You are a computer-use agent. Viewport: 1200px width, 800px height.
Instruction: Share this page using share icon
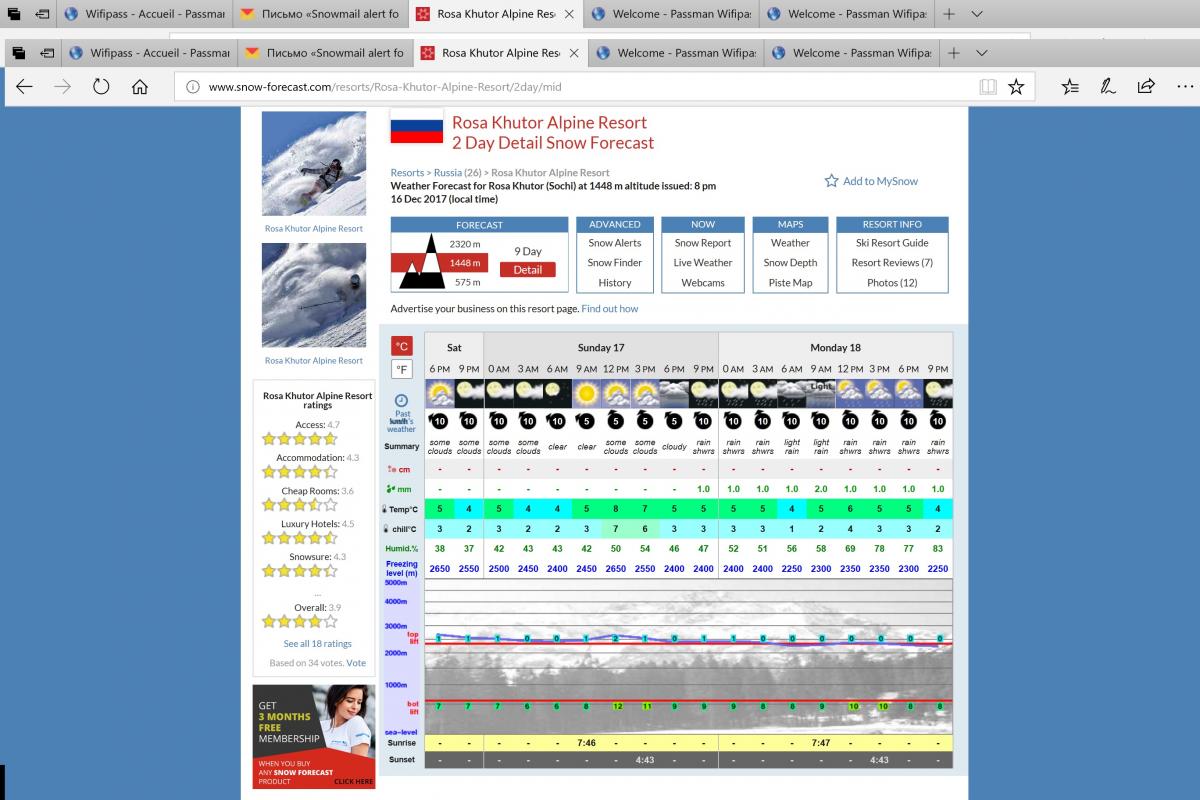pos(1146,87)
